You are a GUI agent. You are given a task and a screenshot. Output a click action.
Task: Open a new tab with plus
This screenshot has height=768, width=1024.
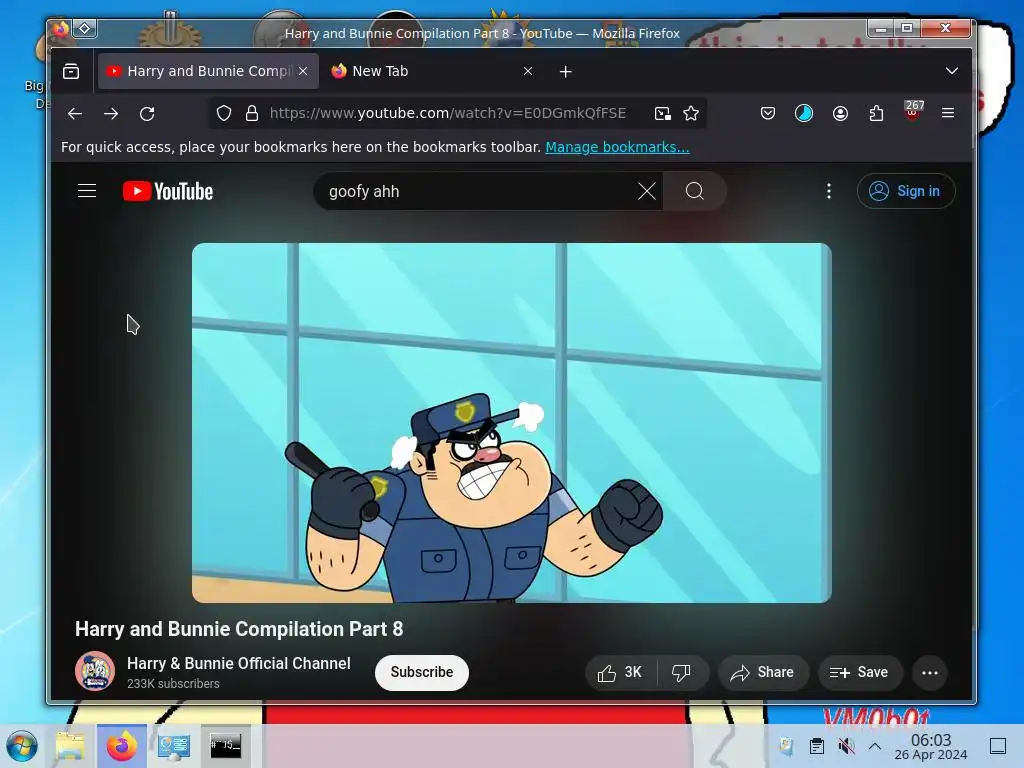(566, 71)
